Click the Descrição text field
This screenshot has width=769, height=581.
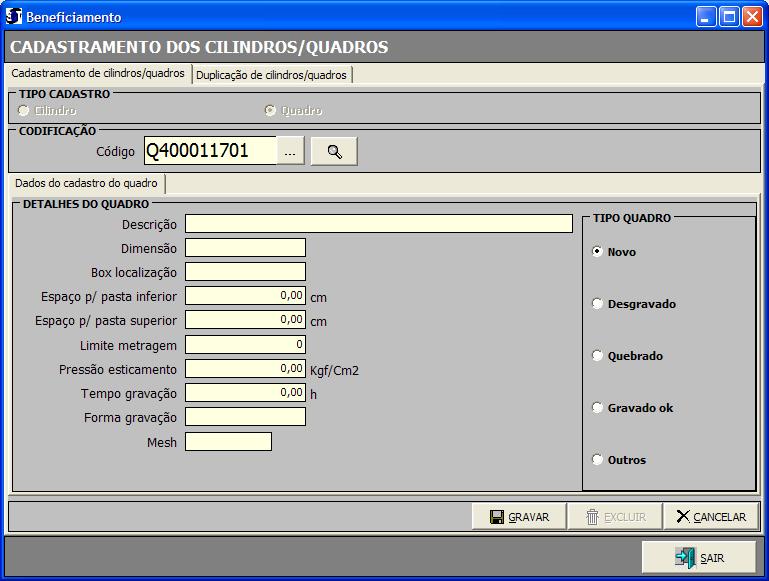(378, 224)
